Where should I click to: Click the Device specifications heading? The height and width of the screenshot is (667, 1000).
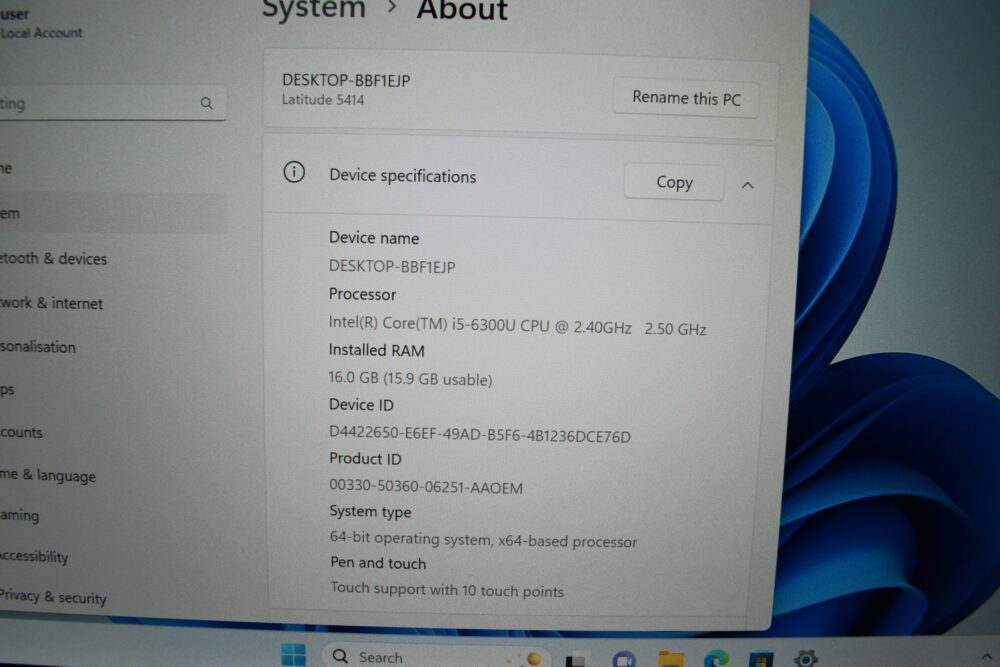pyautogui.click(x=402, y=175)
